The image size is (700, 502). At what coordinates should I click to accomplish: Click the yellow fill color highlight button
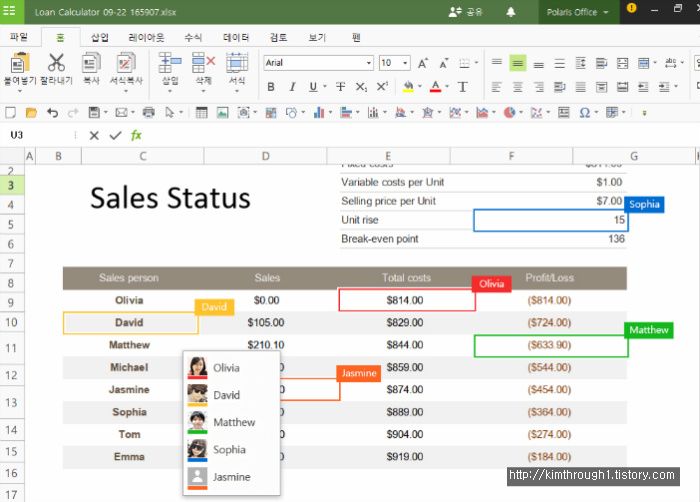click(x=408, y=87)
